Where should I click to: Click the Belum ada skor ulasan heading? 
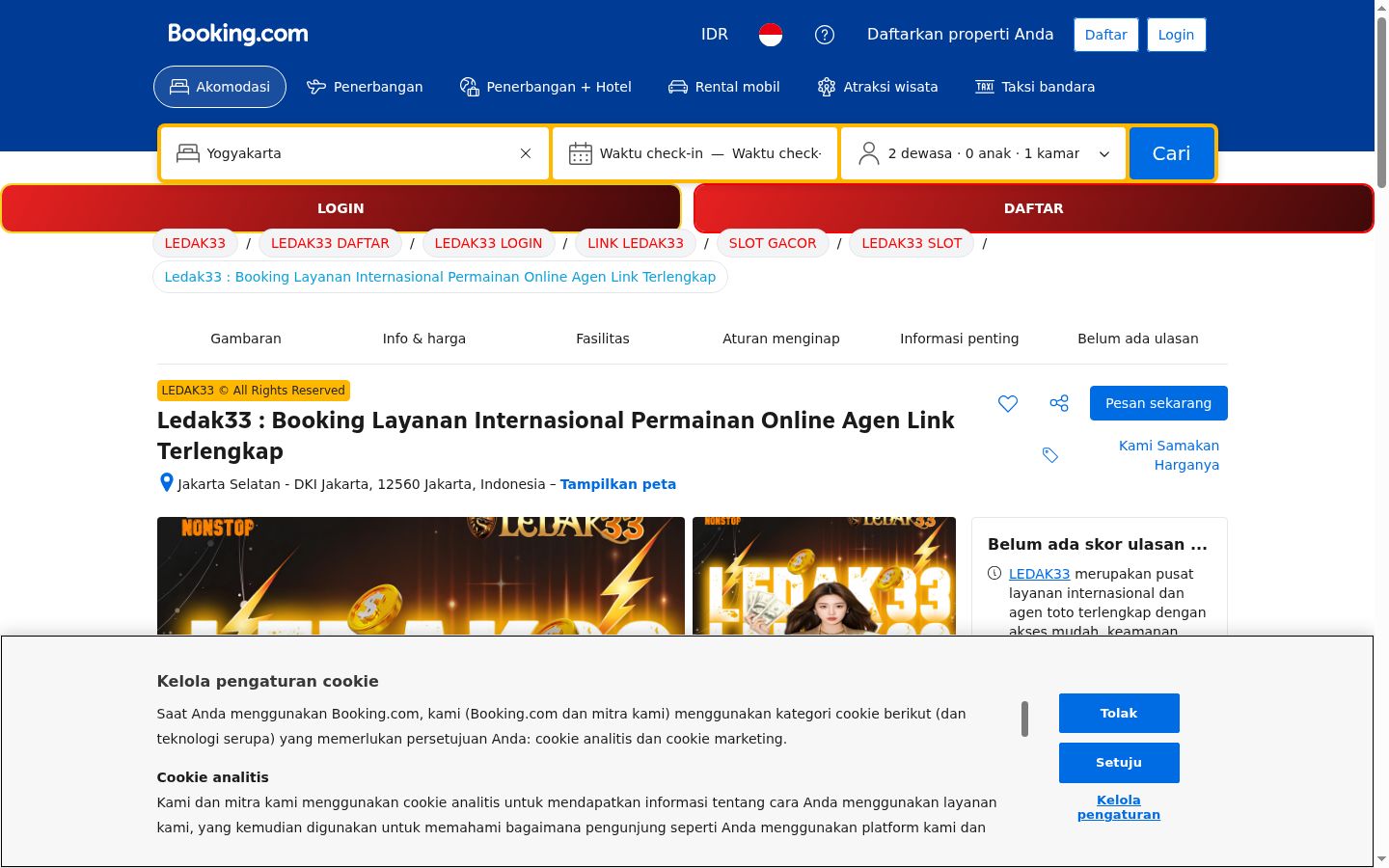click(1098, 544)
